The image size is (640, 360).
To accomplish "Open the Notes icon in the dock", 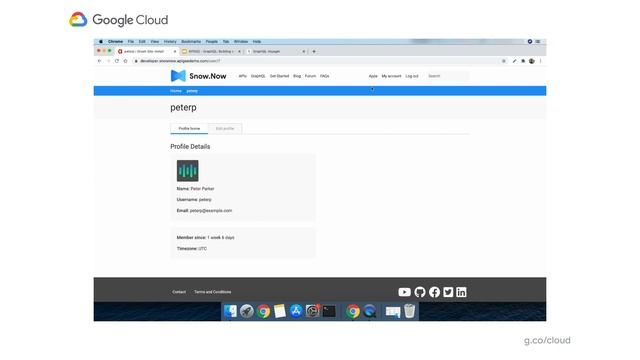I will (280, 311).
